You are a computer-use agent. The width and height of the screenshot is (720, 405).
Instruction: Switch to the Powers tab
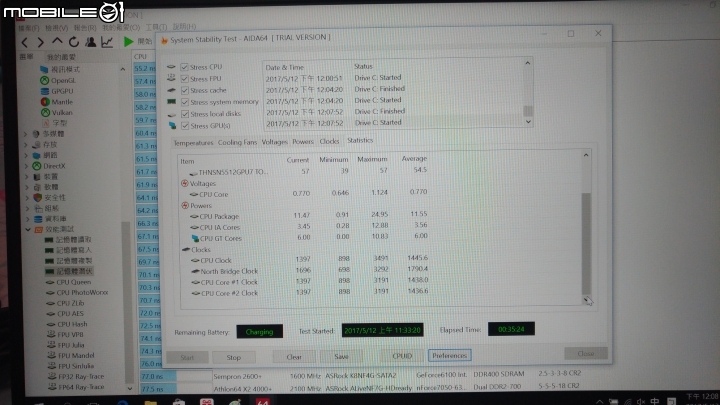click(303, 141)
